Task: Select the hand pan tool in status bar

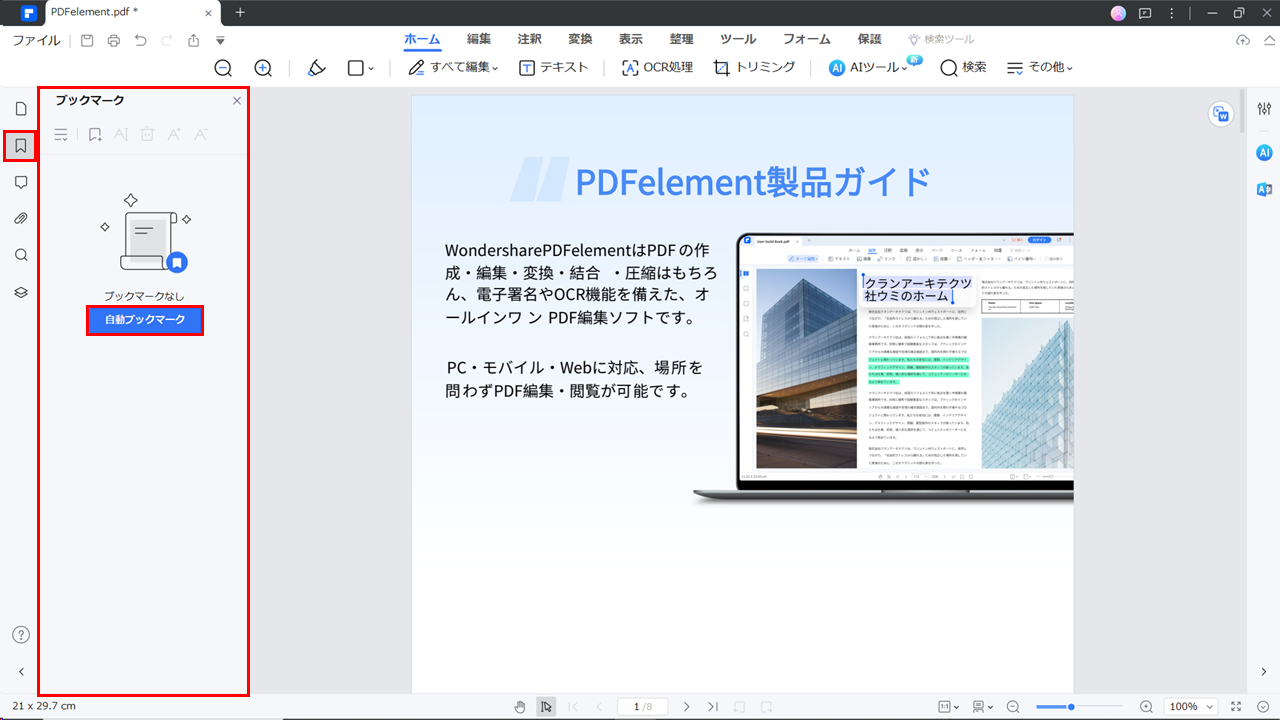Action: [520, 707]
